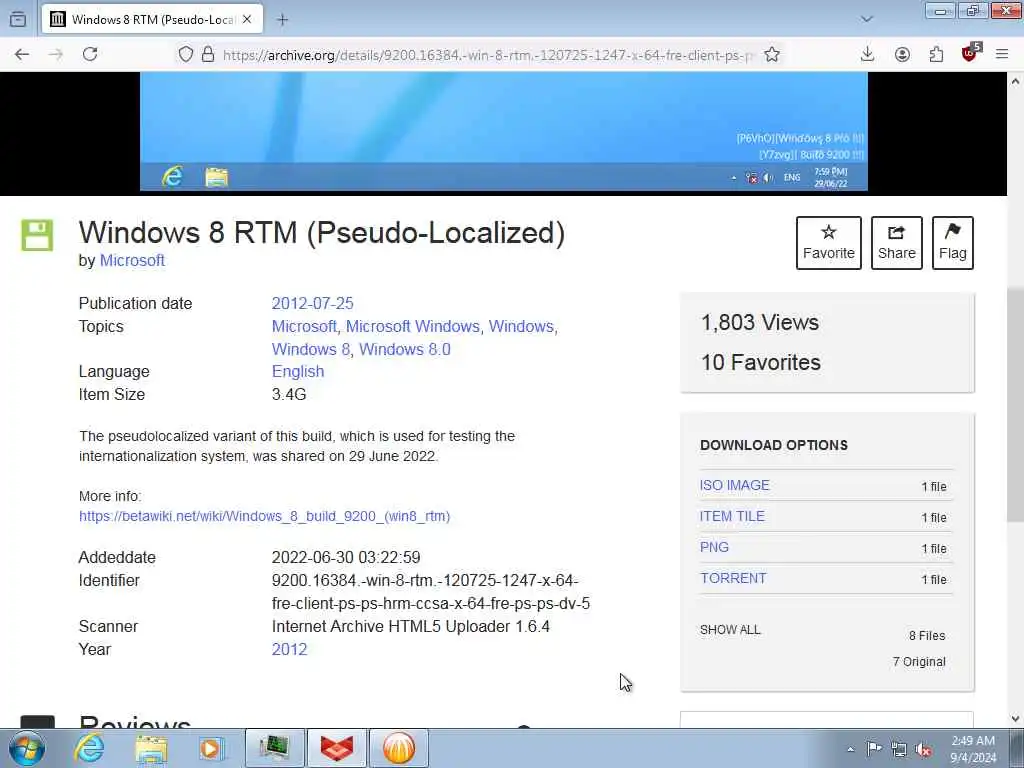Open the extensions puzzle icon

(x=936, y=54)
